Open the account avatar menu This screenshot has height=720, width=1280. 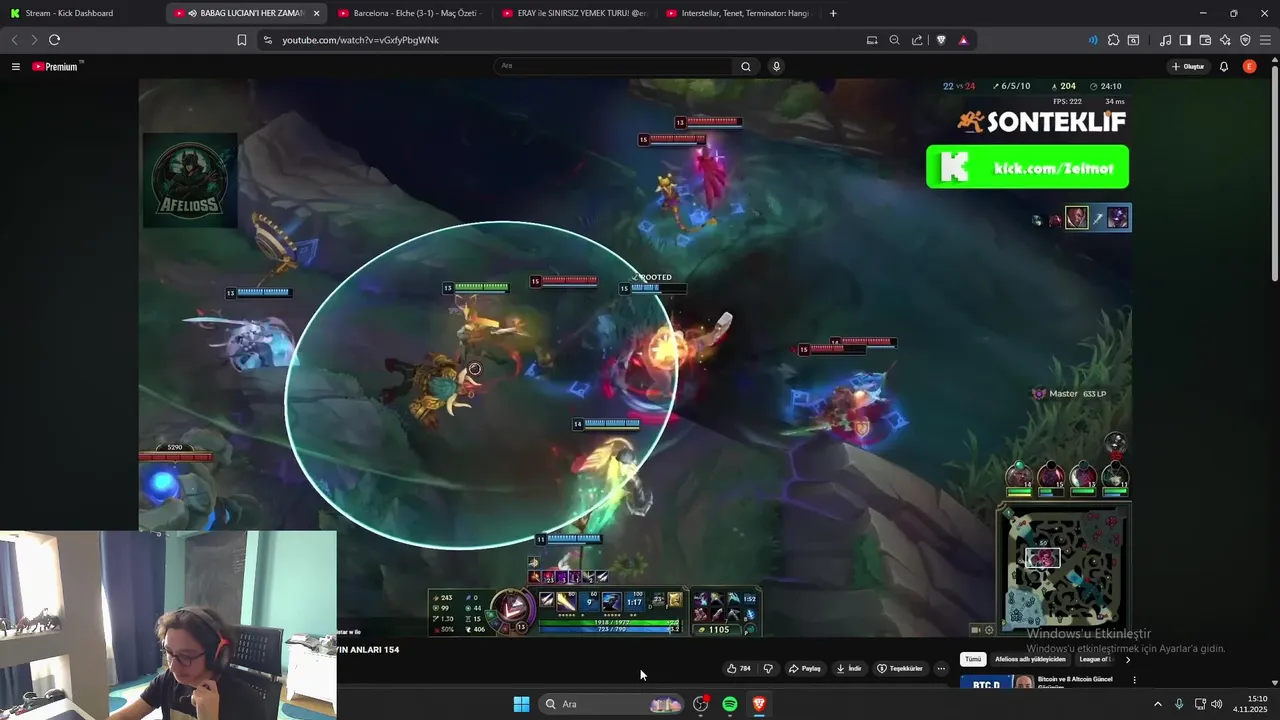coord(1249,67)
